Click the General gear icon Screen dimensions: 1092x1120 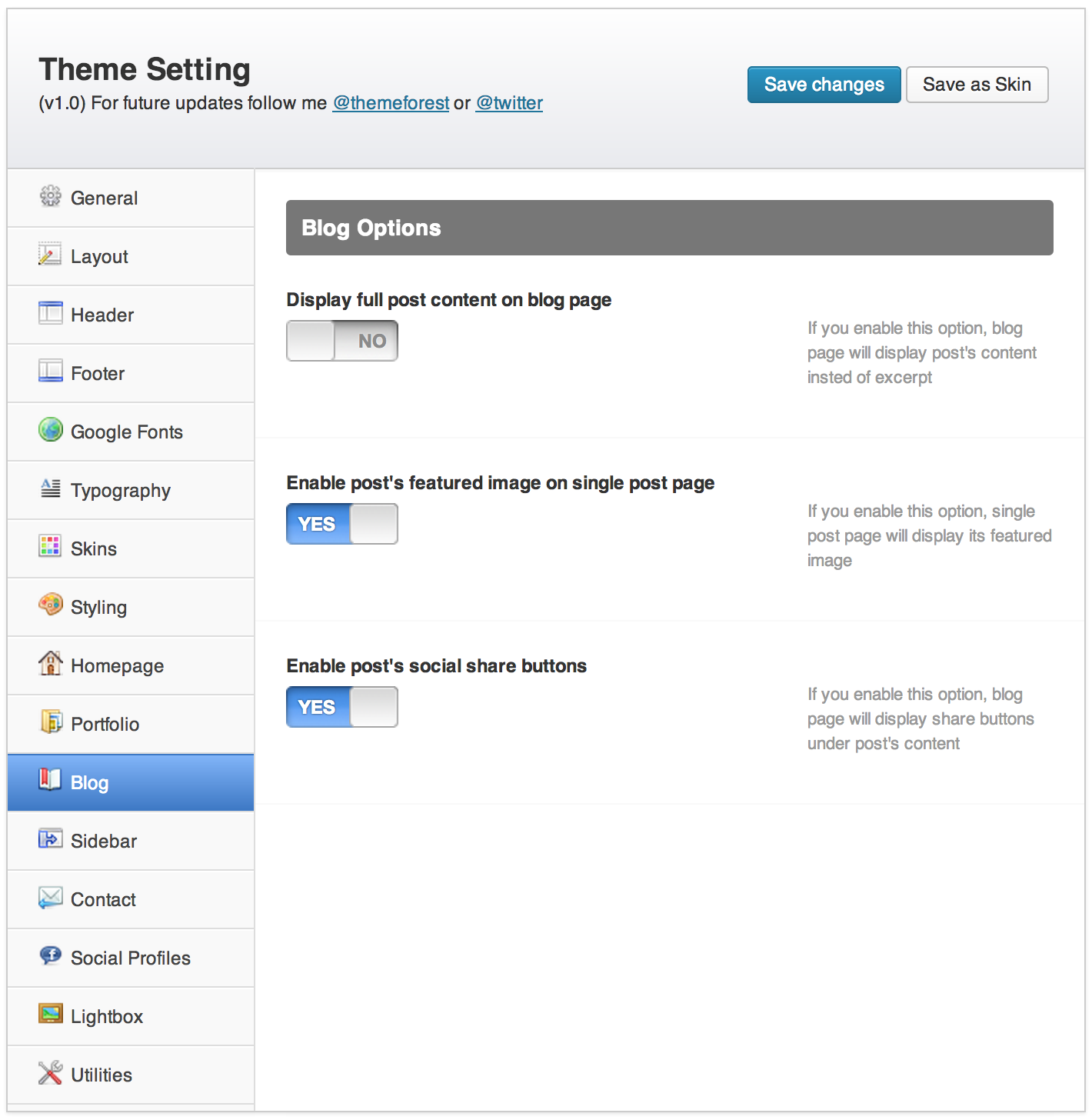(50, 197)
